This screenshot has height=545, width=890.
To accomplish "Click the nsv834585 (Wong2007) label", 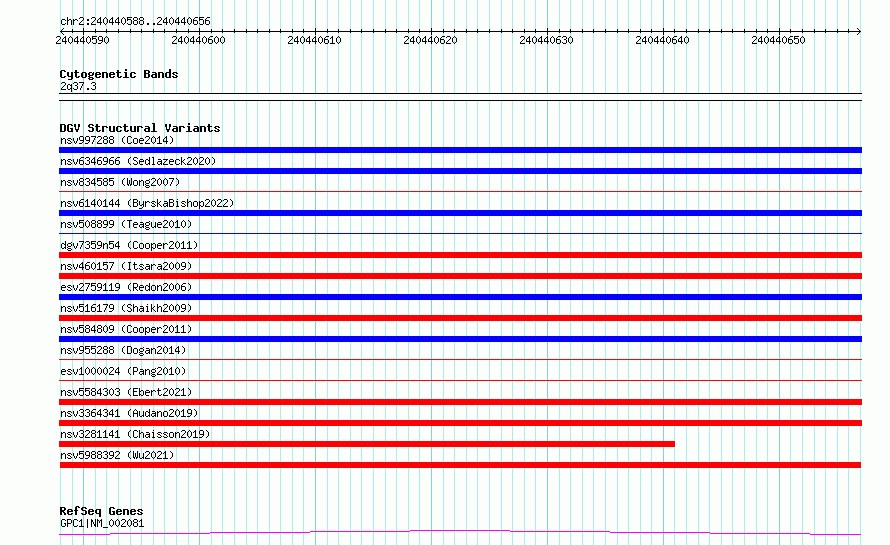I will click(120, 182).
